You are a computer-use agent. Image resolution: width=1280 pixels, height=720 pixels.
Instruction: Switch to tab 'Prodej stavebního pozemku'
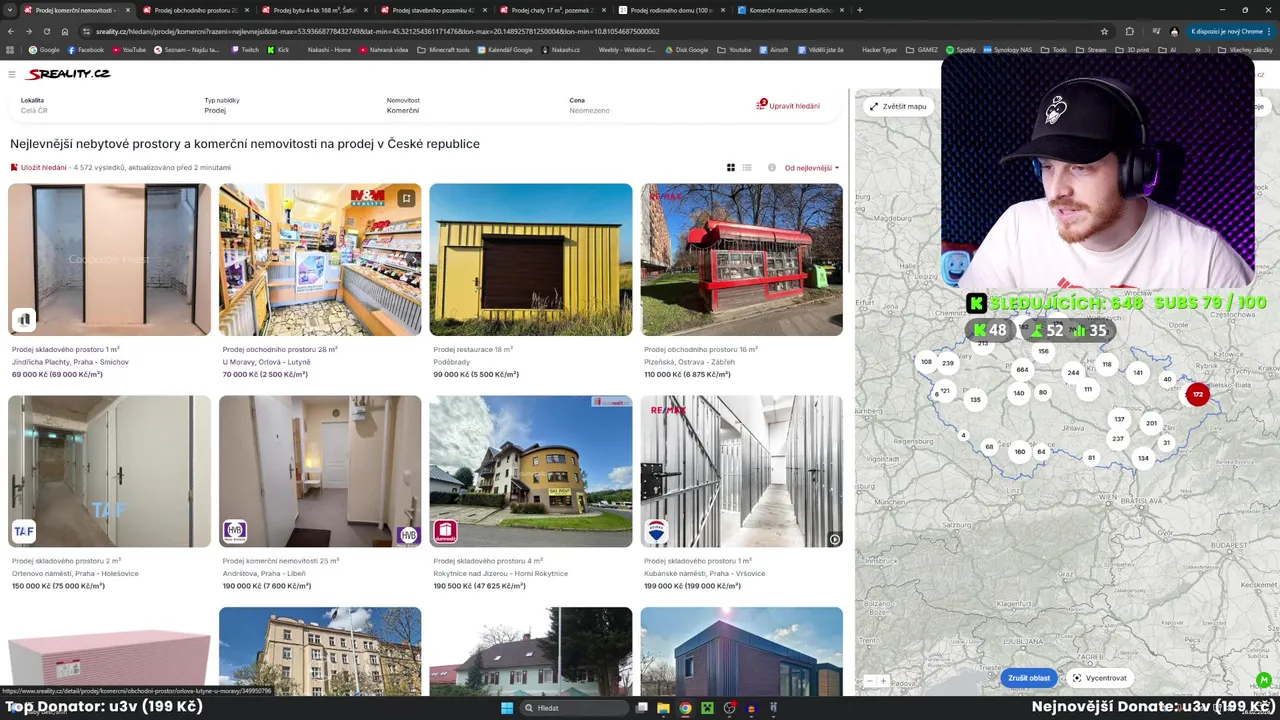click(x=434, y=10)
